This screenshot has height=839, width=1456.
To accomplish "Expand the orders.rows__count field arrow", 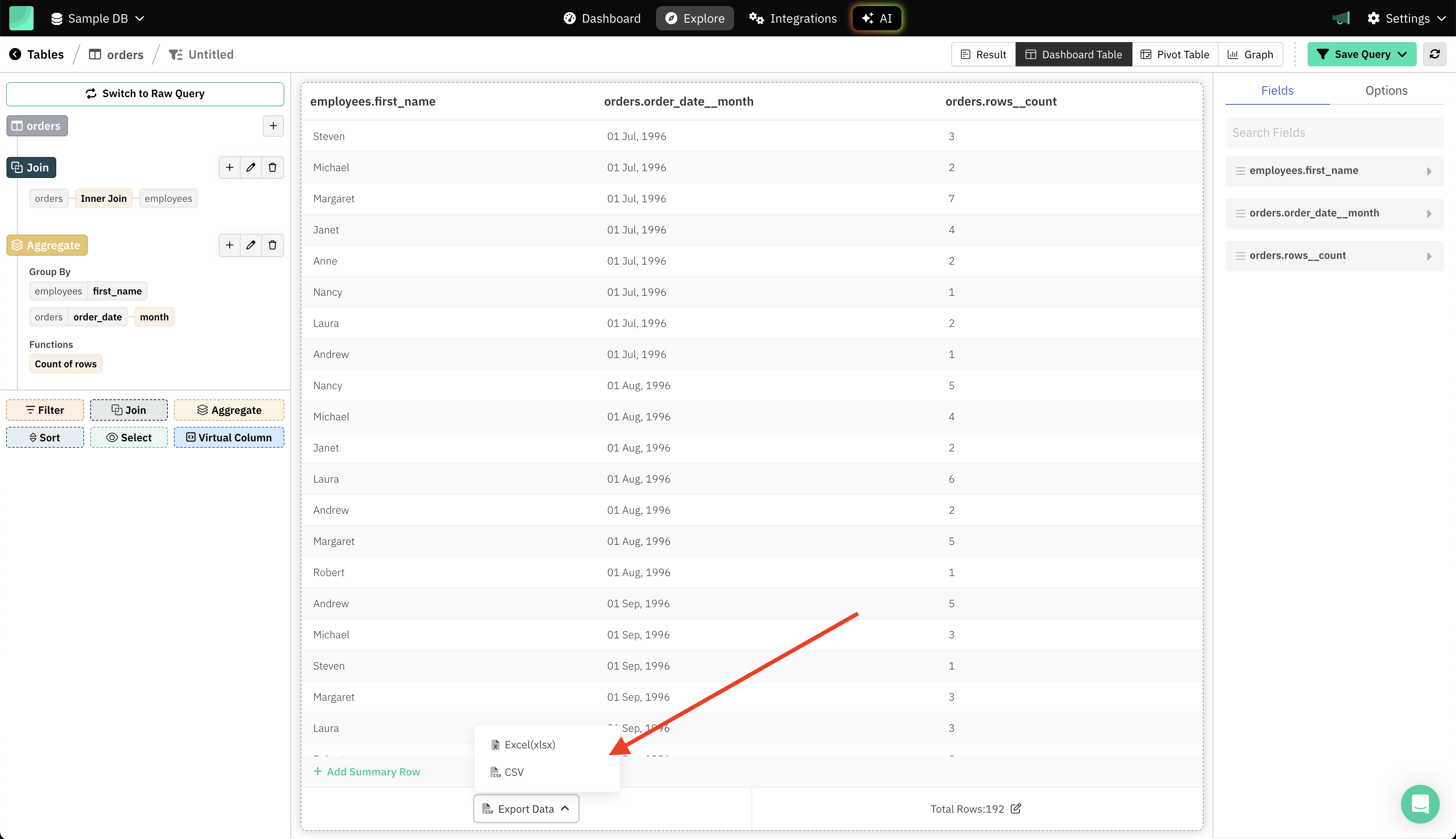I will (1429, 256).
